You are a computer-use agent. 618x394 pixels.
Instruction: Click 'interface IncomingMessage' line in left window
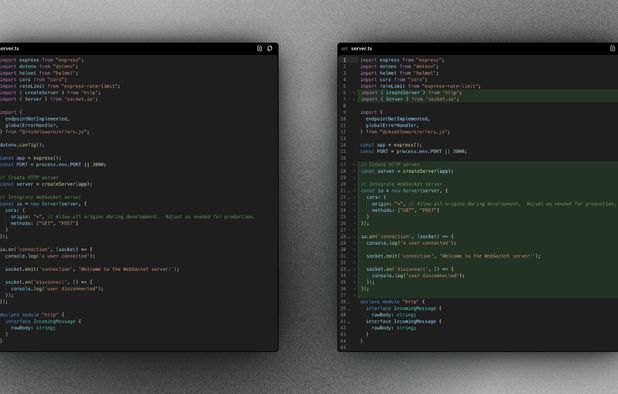click(43, 322)
